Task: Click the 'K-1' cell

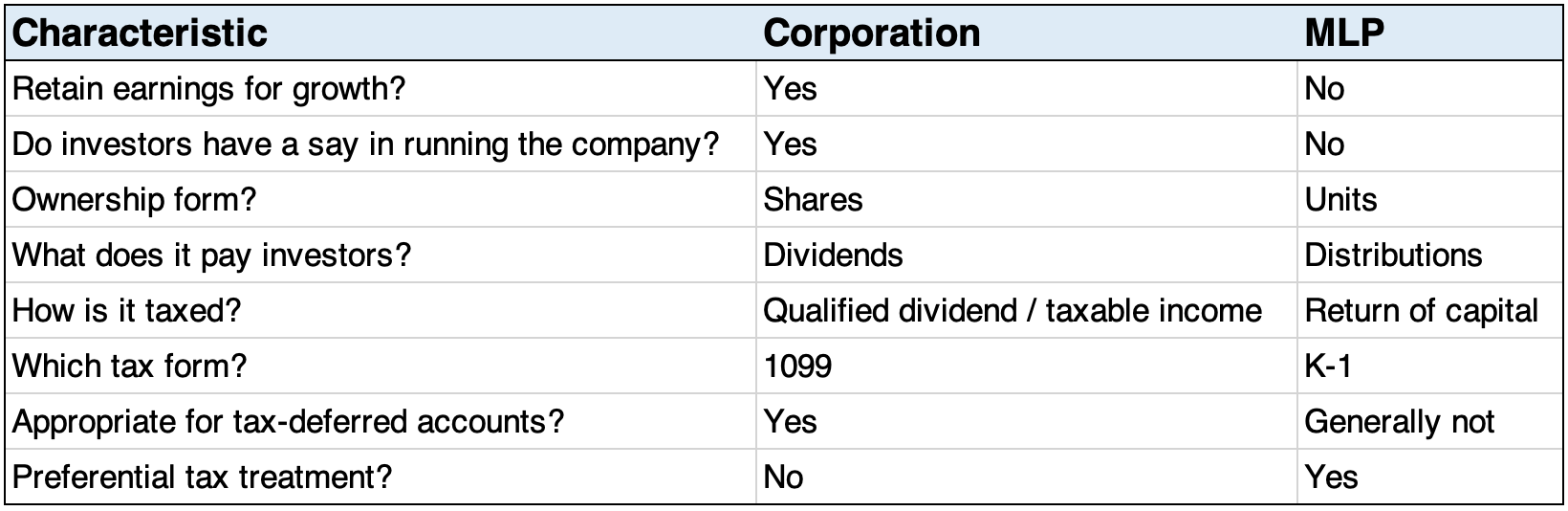Action: (x=1328, y=367)
